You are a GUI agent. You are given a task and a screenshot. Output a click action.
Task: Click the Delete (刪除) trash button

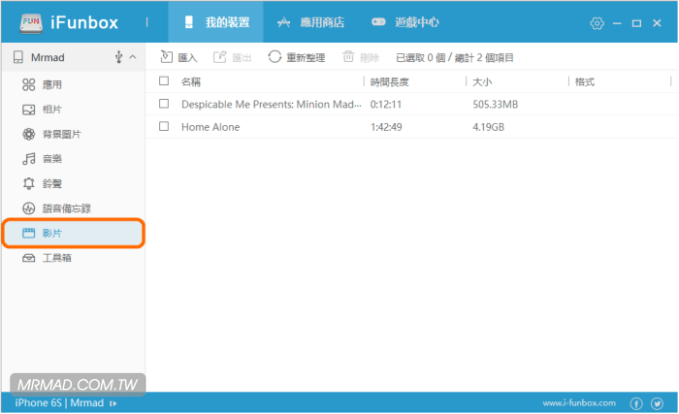pyautogui.click(x=361, y=57)
